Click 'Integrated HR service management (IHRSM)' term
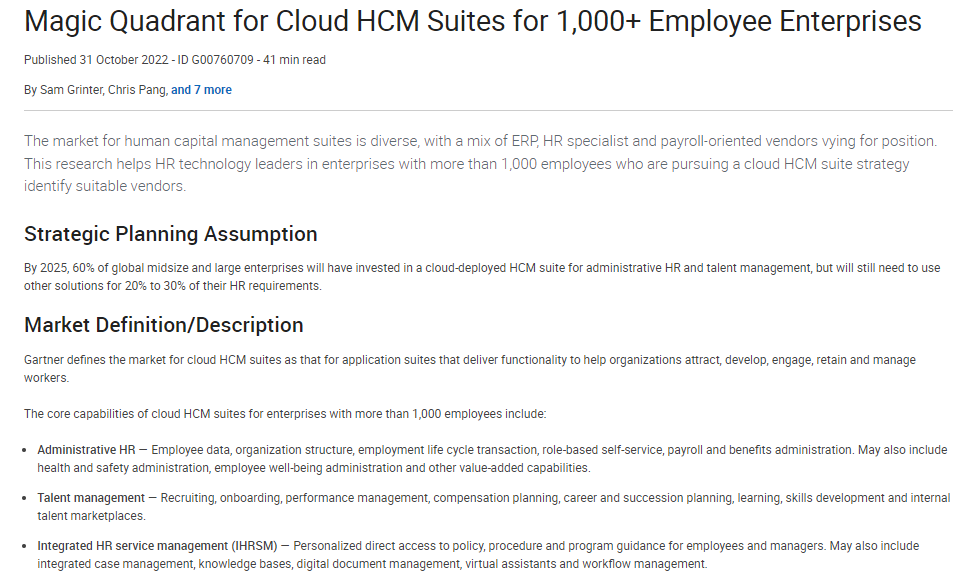Screen dimensions: 954x582 (x=157, y=546)
